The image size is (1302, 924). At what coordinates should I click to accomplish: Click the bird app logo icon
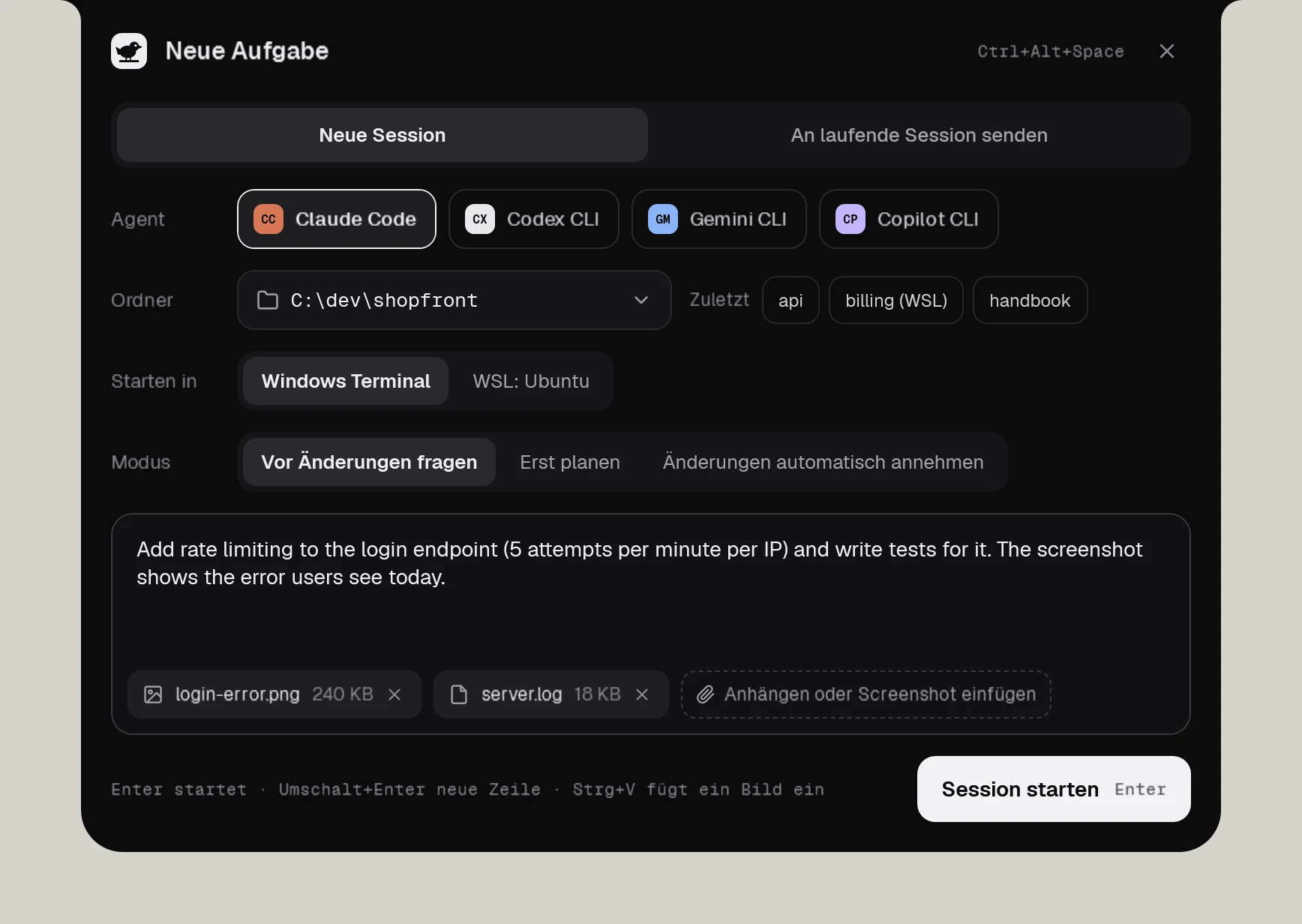tap(129, 51)
